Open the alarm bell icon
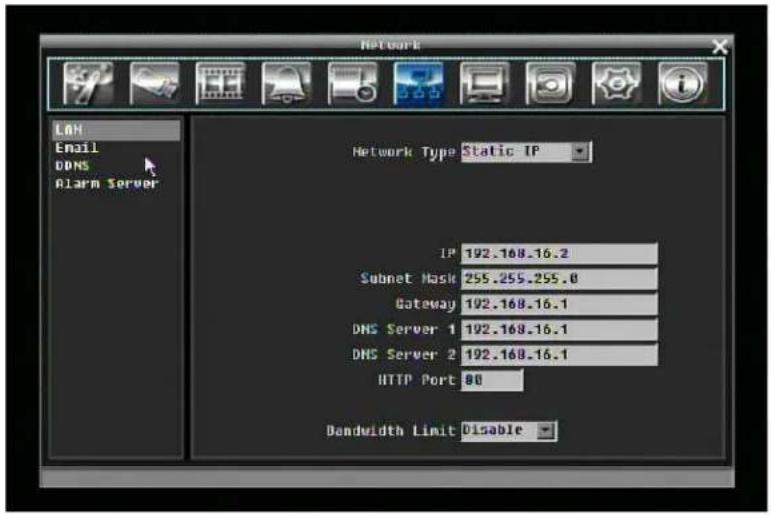The height and width of the screenshot is (515, 771). tap(286, 83)
